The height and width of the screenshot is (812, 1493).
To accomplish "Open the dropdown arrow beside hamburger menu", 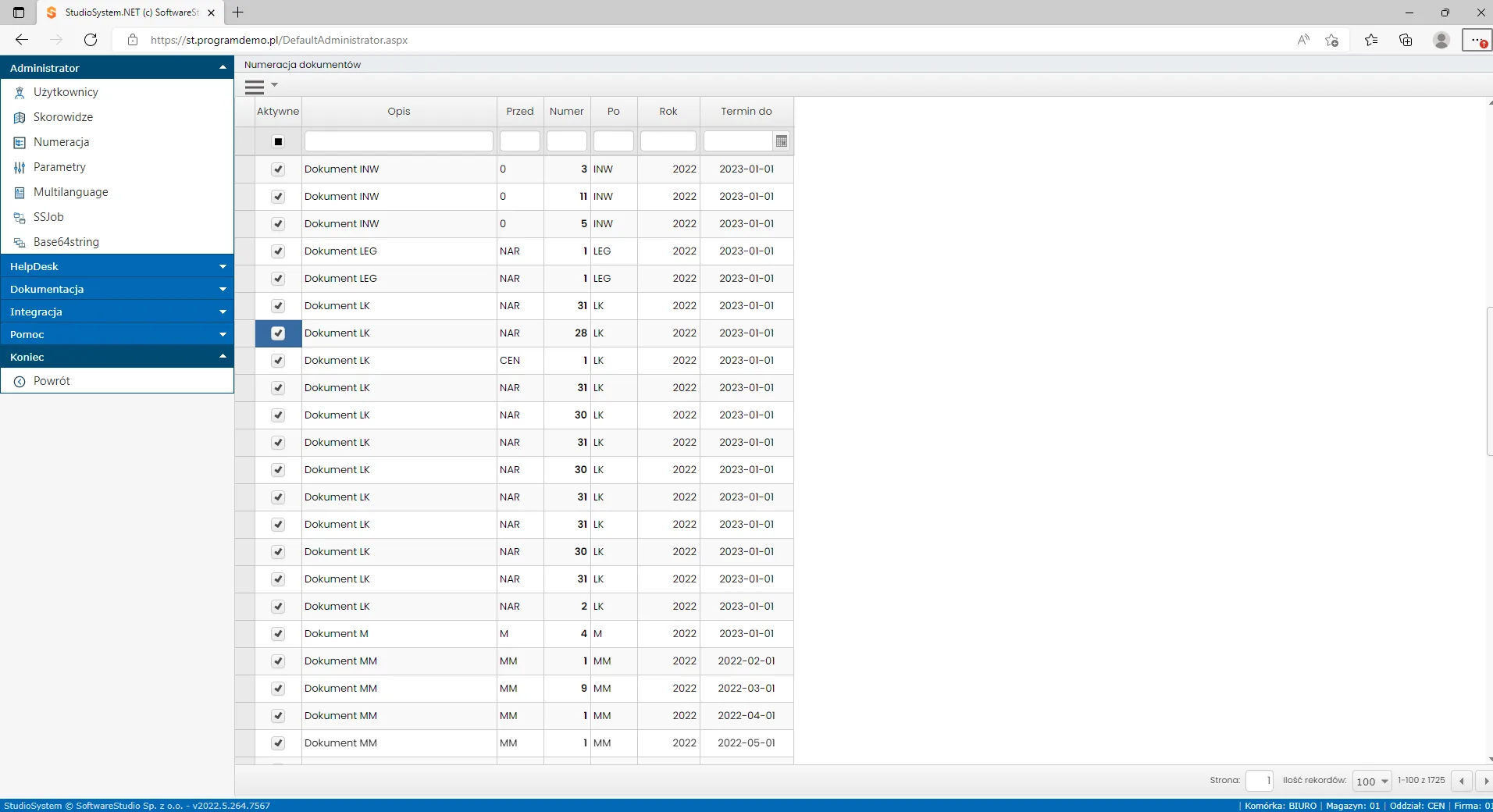I will click(274, 84).
